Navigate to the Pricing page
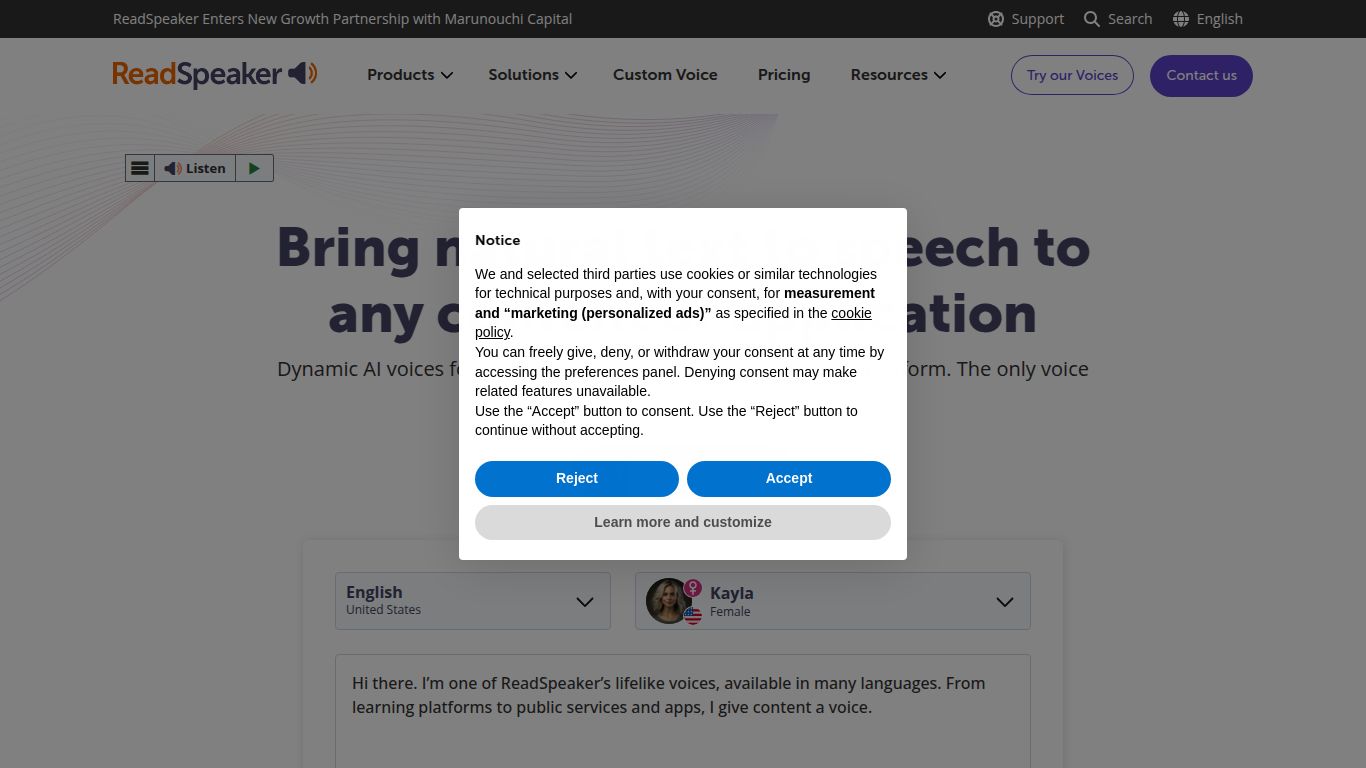The image size is (1366, 768). 783,74
